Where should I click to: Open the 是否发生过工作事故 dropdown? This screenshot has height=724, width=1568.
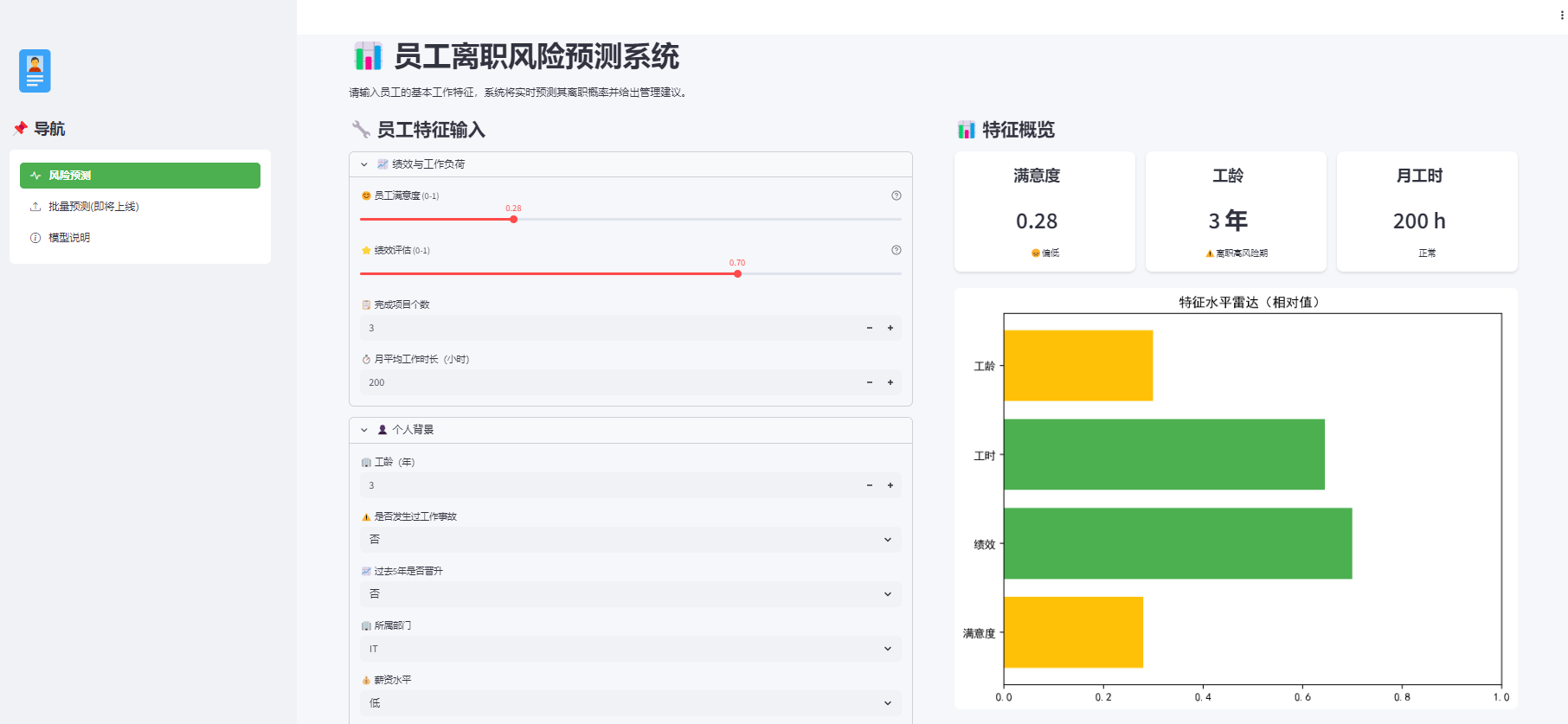[631, 540]
